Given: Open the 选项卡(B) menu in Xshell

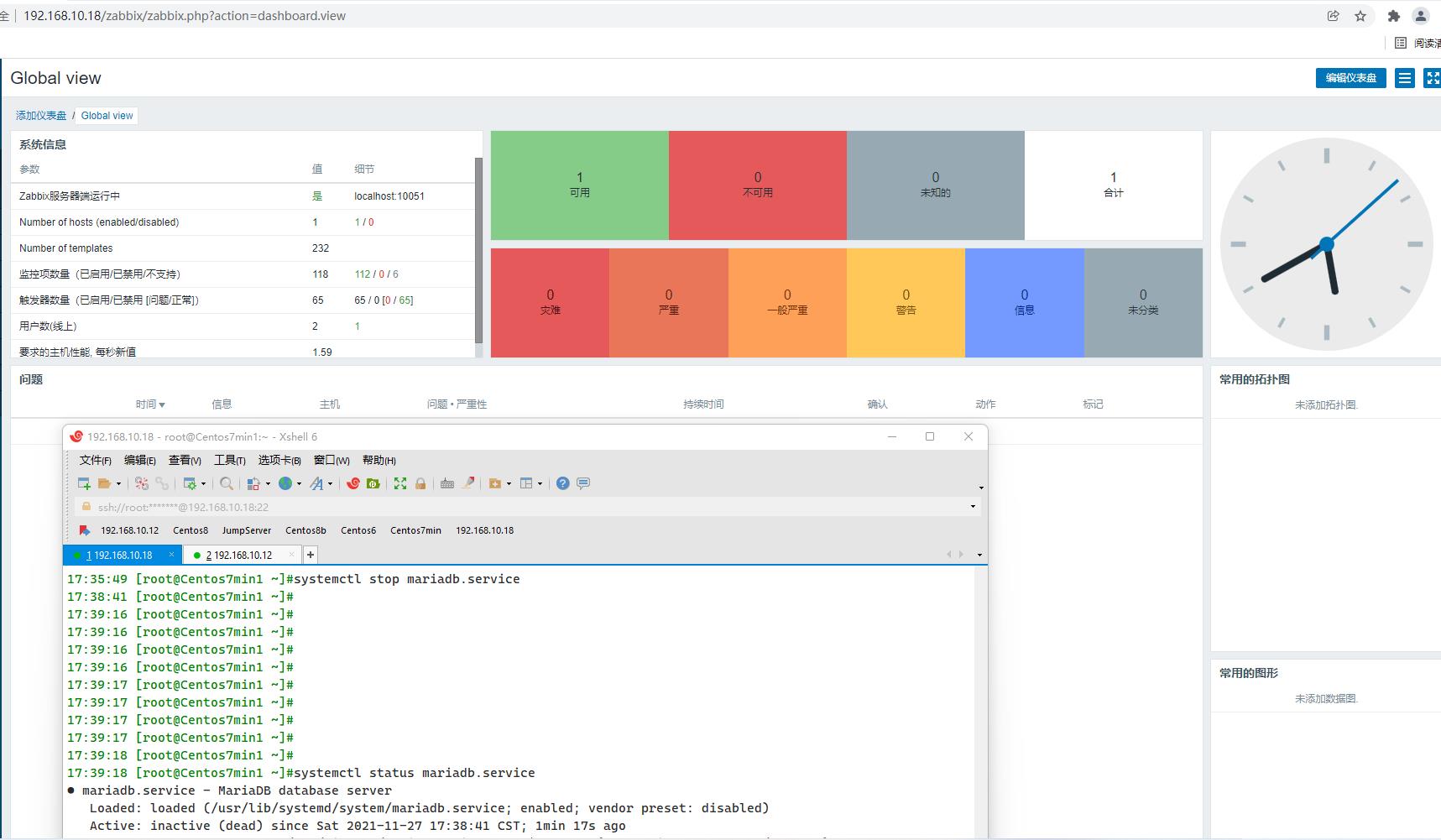Looking at the screenshot, I should pos(279,460).
